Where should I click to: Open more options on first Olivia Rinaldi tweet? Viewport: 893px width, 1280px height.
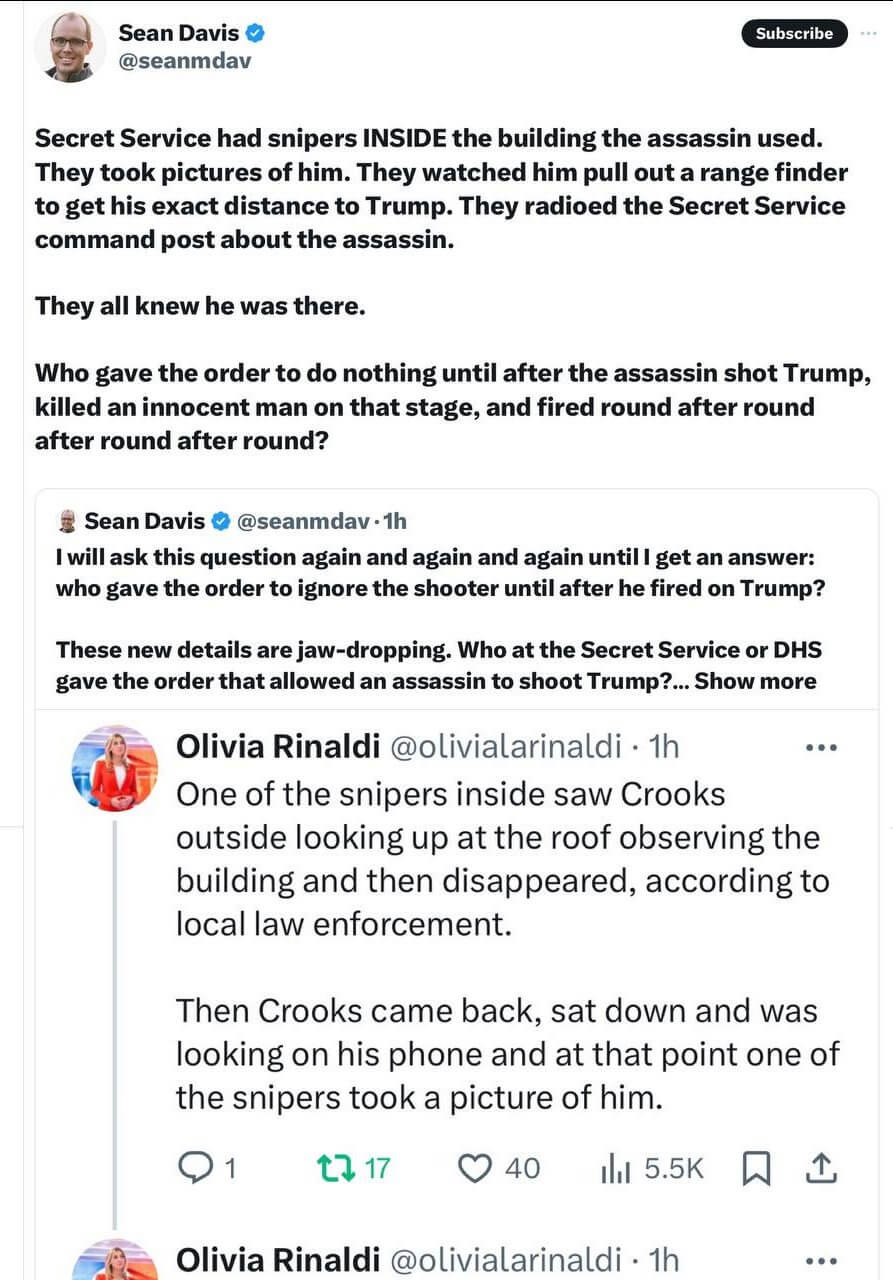point(820,746)
